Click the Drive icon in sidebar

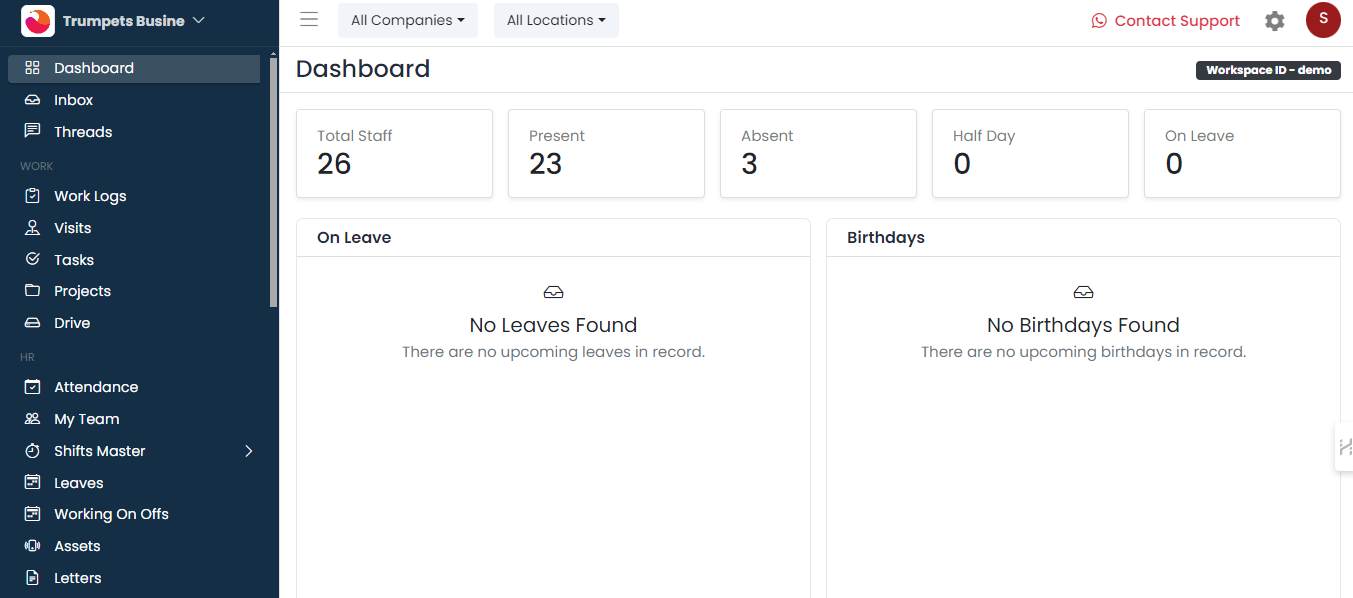tap(33, 323)
